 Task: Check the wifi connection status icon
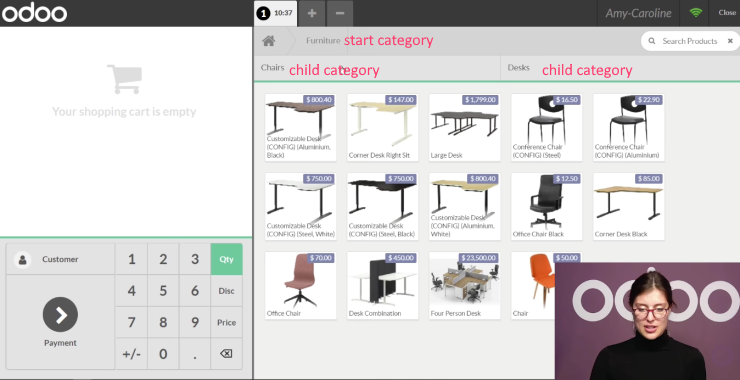[696, 13]
